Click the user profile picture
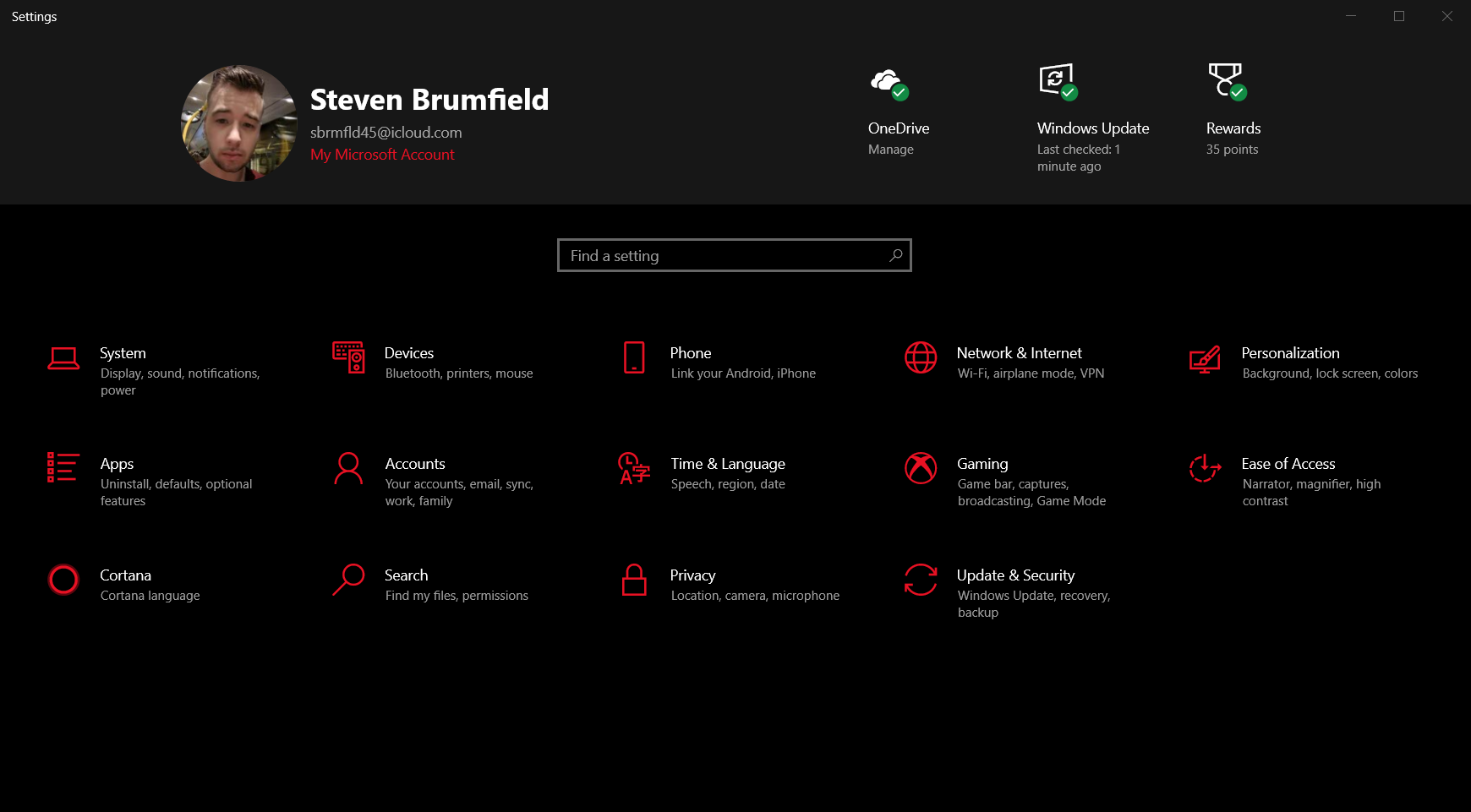The image size is (1471, 812). pyautogui.click(x=239, y=123)
